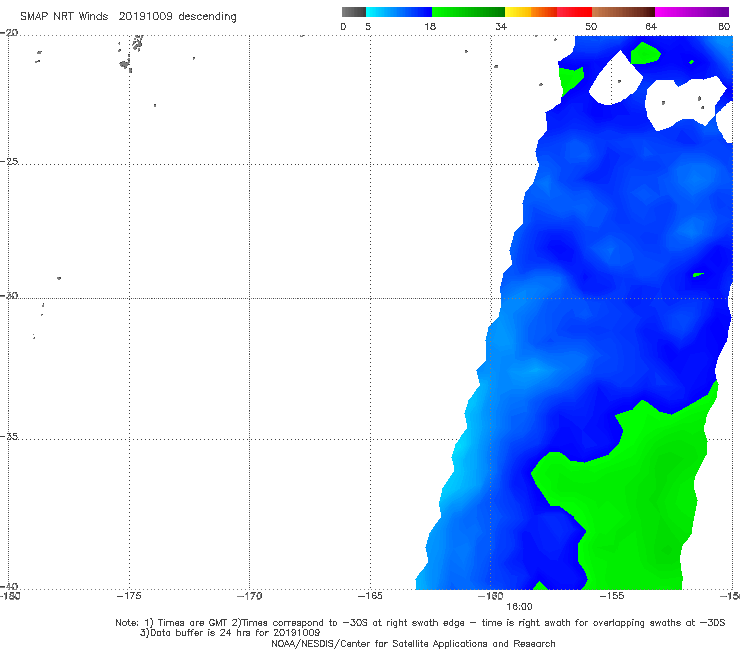Image resolution: width=740 pixels, height=650 pixels.
Task: Click the green segment of the color scale
Action: click(x=468, y=12)
